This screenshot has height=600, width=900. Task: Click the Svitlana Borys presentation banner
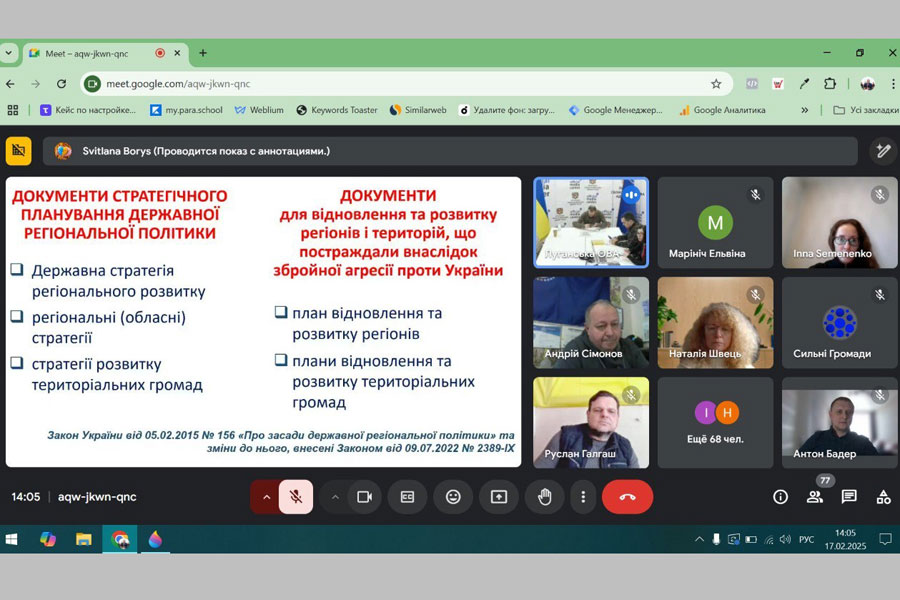tap(450, 151)
